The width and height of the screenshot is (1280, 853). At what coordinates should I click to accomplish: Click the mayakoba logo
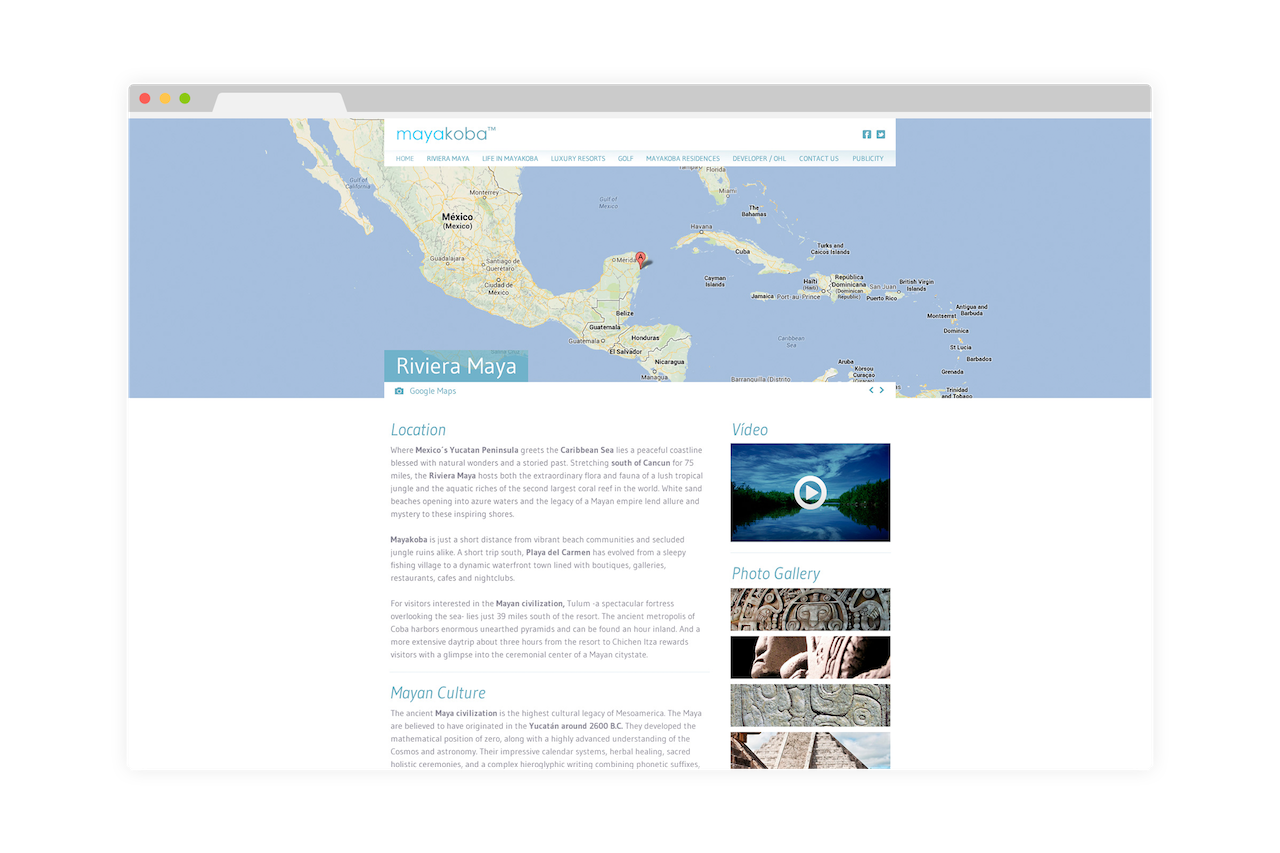pos(446,134)
